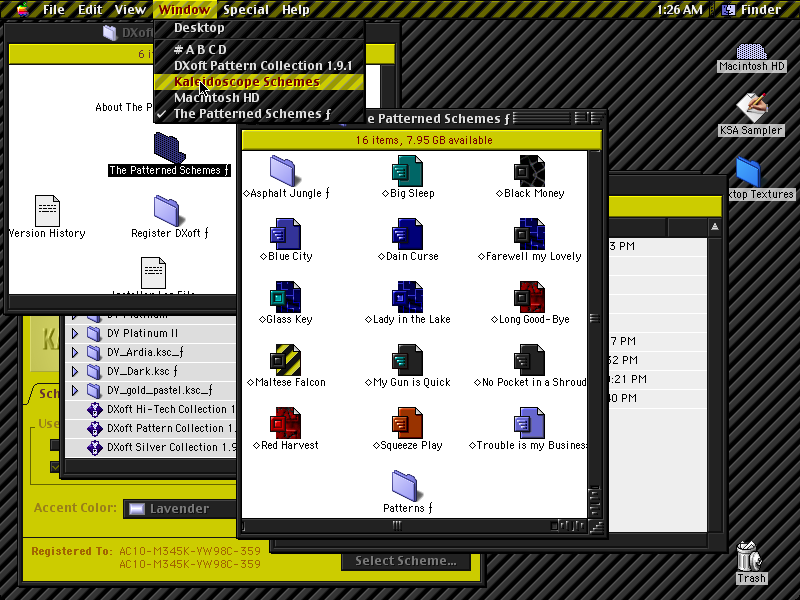Expand the DY_Ardia.ksc_ƒ folder triangle
The width and height of the screenshot is (800, 600).
coord(75,352)
